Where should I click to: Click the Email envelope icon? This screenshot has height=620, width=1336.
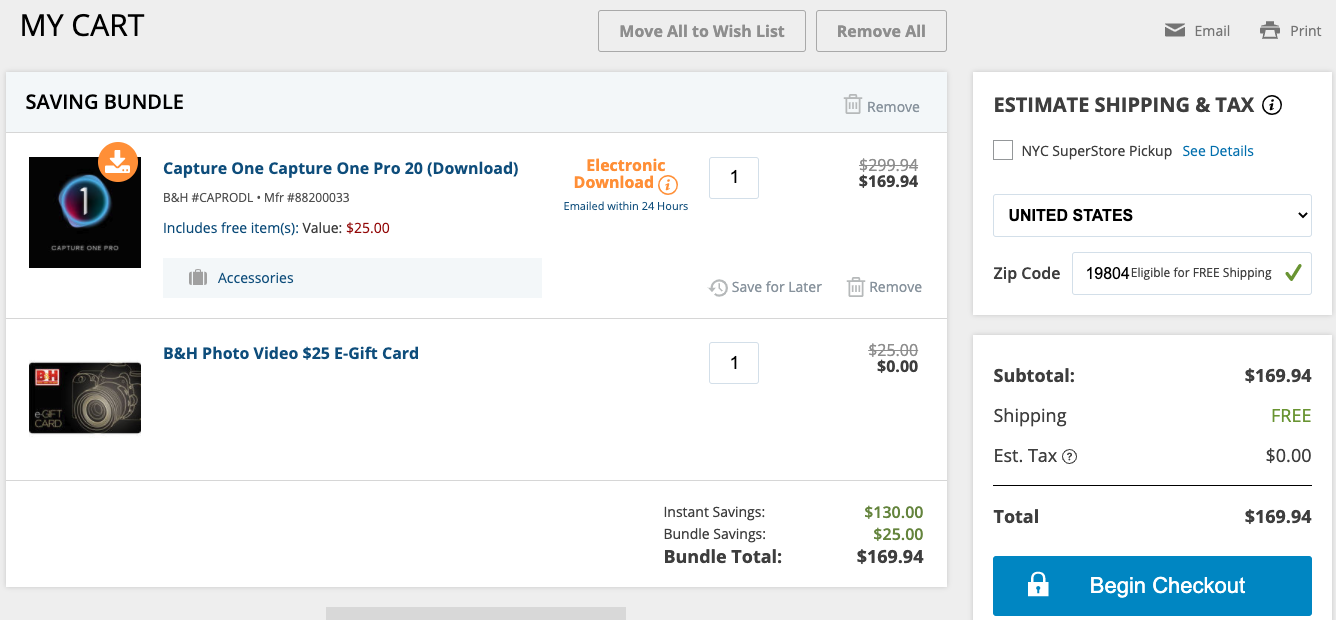[1175, 31]
